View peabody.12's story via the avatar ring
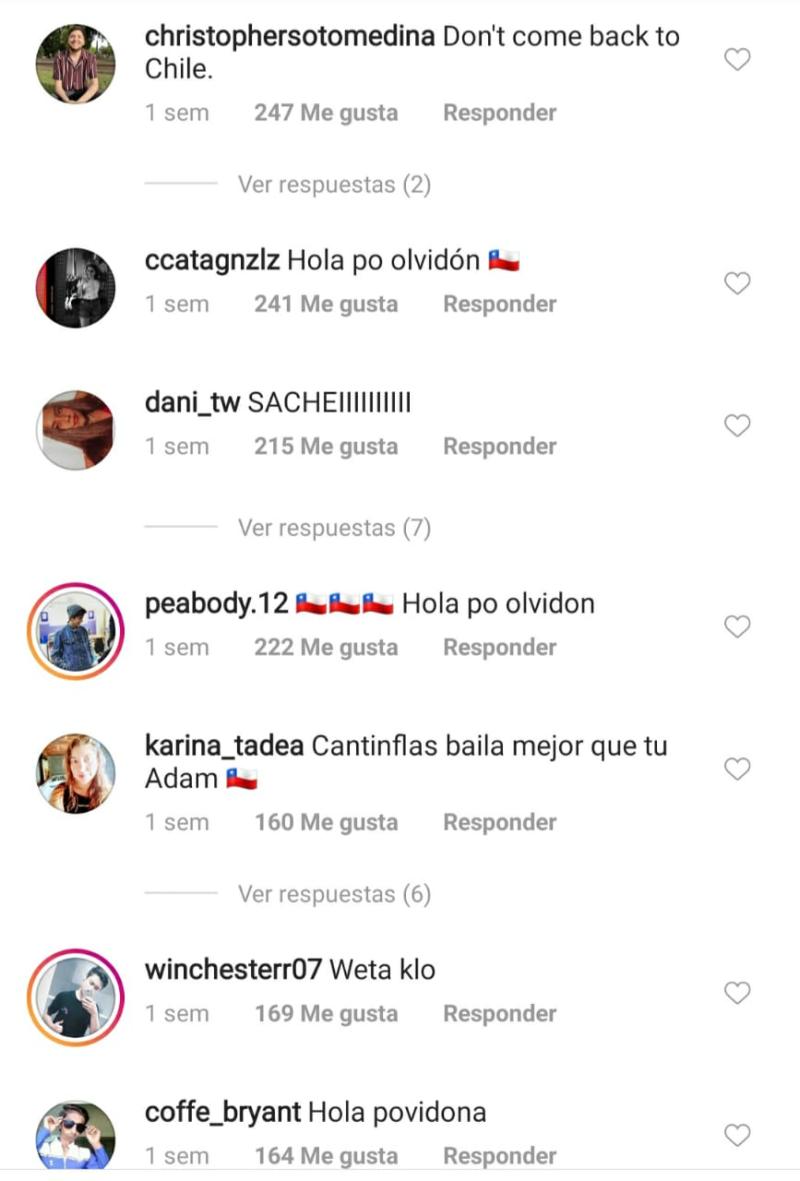800x1181 pixels. click(x=75, y=630)
